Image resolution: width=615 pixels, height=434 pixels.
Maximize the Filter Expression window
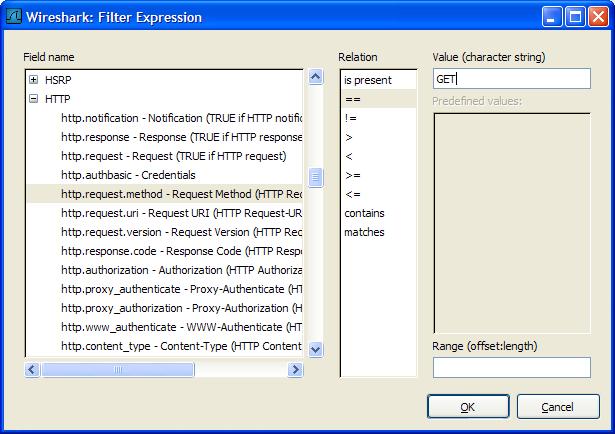pyautogui.click(x=575, y=17)
